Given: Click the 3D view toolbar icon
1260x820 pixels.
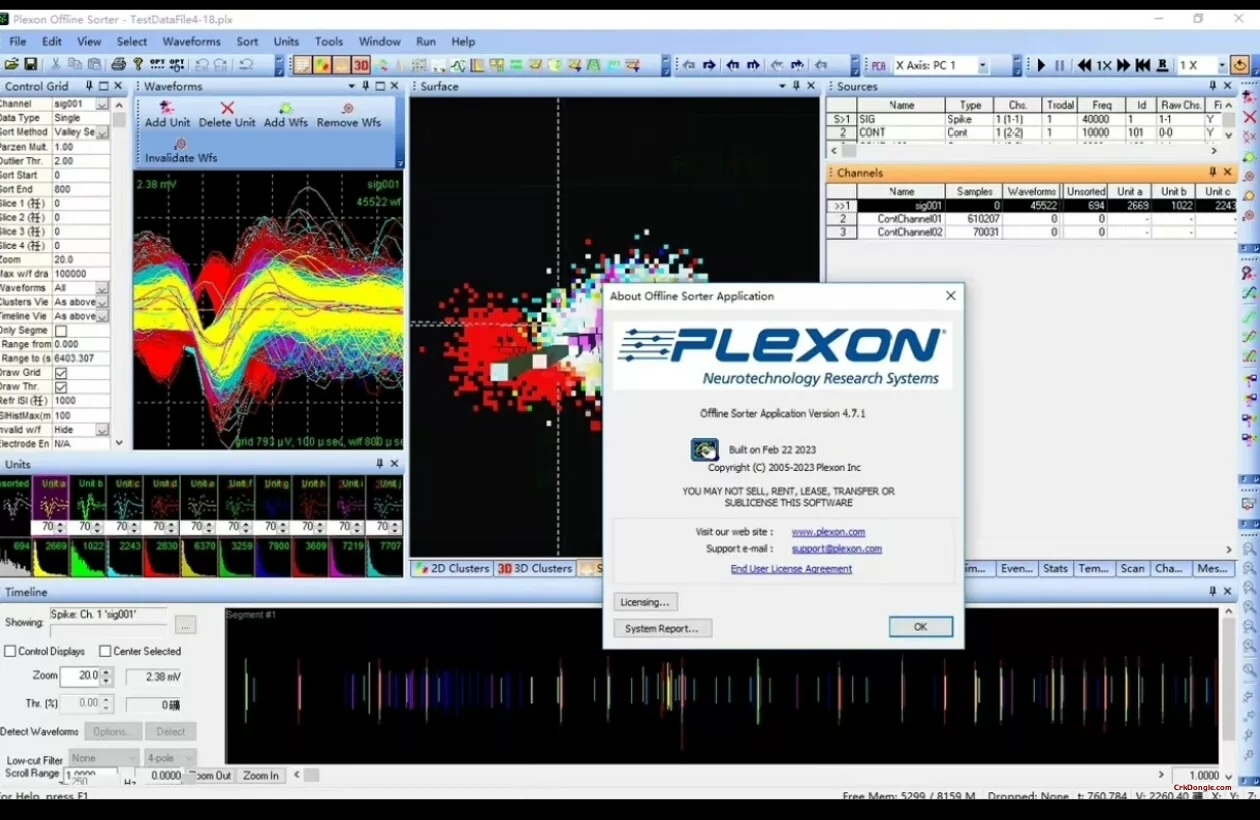Looking at the screenshot, I should (x=361, y=65).
